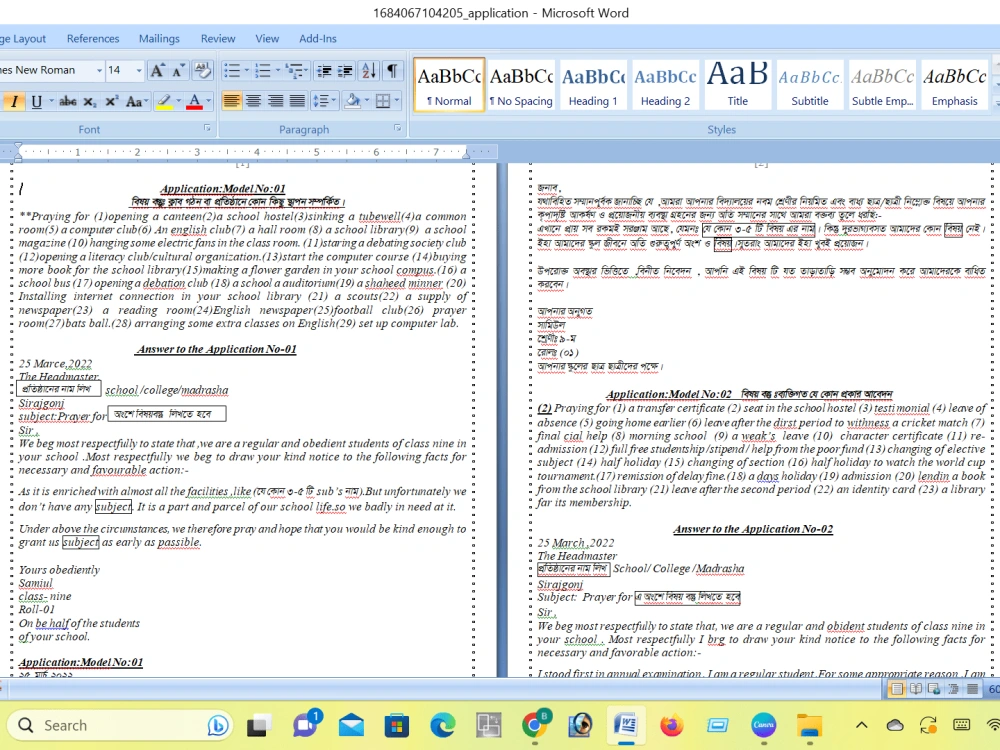Apply shading paint bucket to paragraph
Screen dimensions: 1000x750
tap(352, 101)
